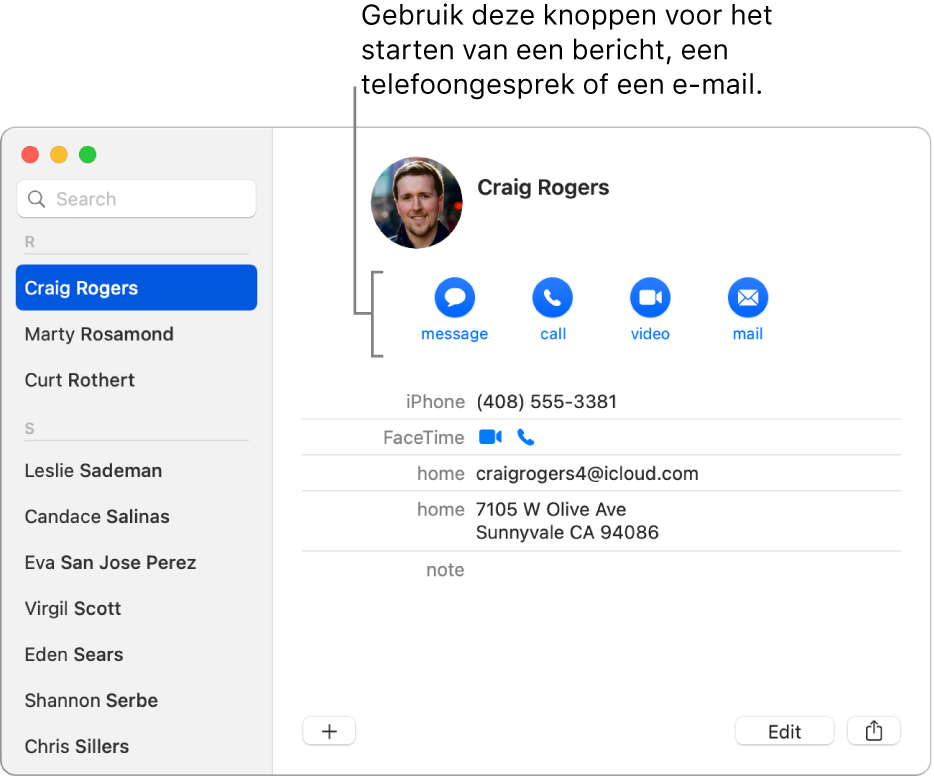The height and width of the screenshot is (777, 934).
Task: Select Shannon Serbe in the list
Action: (x=136, y=700)
